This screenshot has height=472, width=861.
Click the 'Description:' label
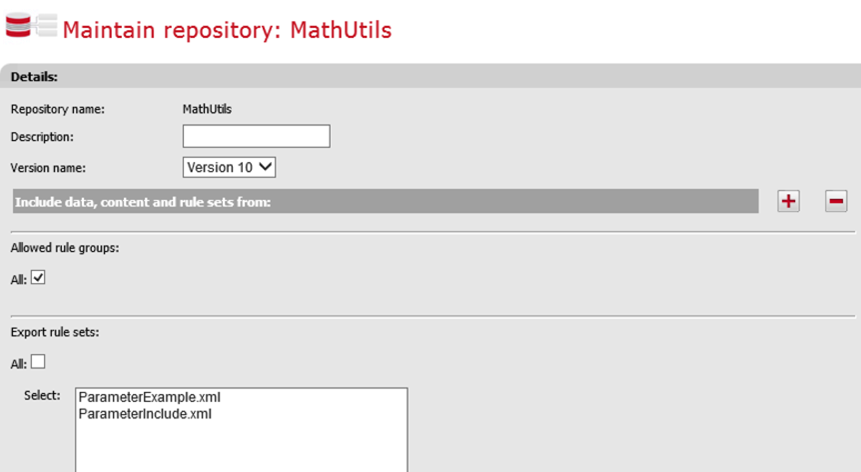[x=43, y=137]
